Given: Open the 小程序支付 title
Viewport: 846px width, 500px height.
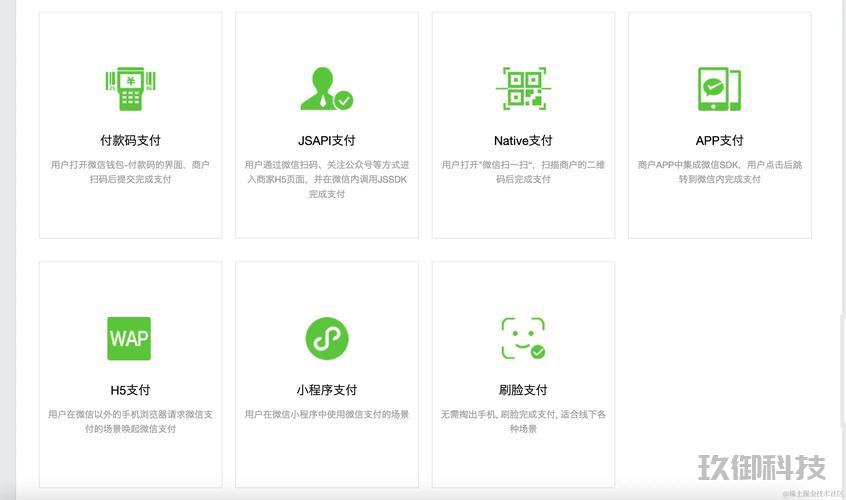Looking at the screenshot, I should [326, 390].
